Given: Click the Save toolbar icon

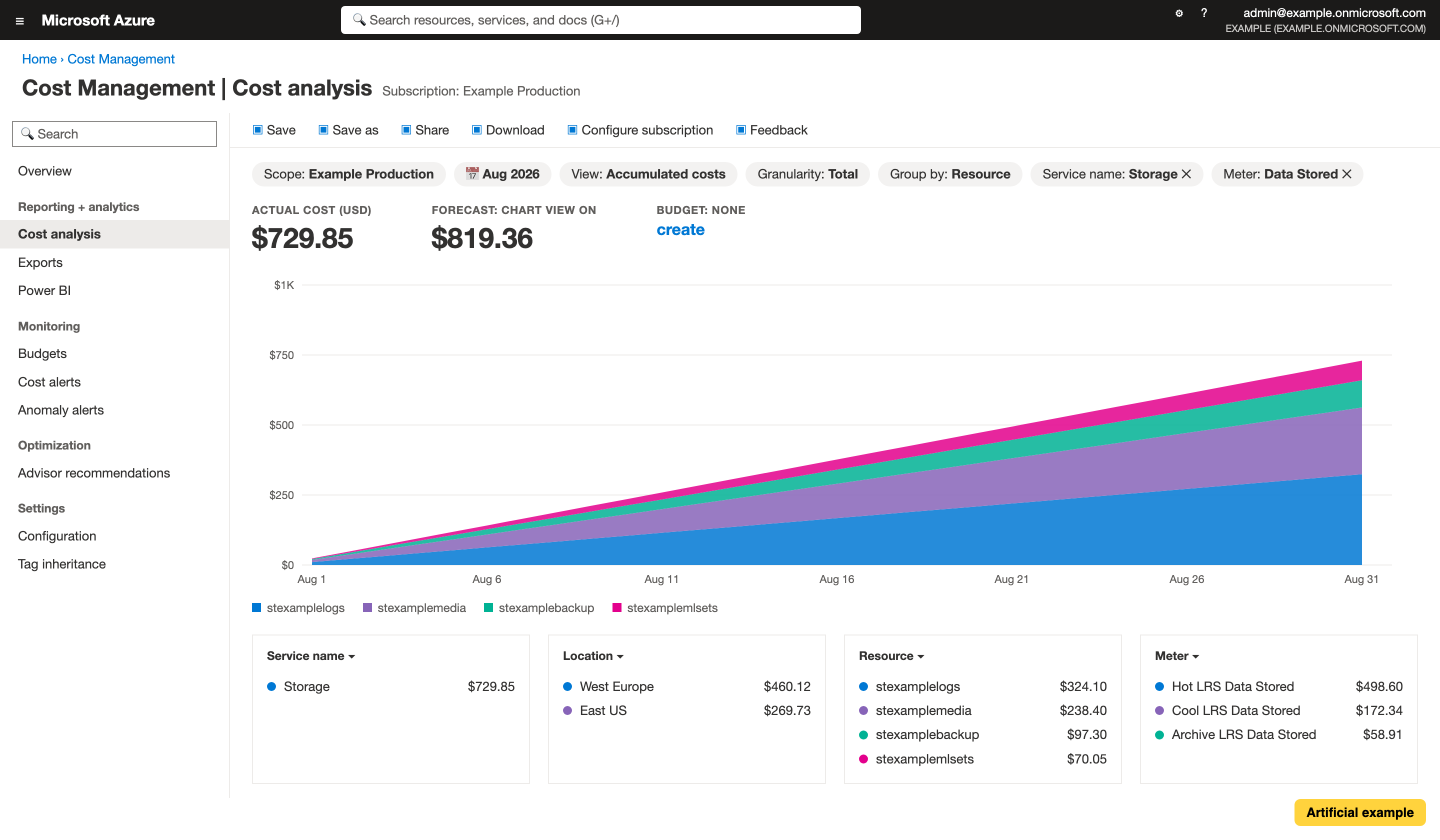Looking at the screenshot, I should 257,129.
